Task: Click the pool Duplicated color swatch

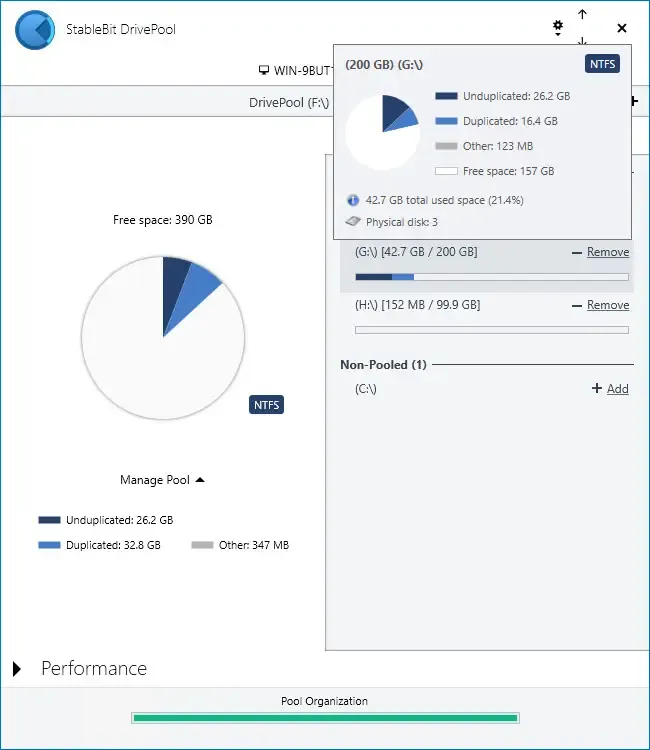Action: pyautogui.click(x=49, y=545)
